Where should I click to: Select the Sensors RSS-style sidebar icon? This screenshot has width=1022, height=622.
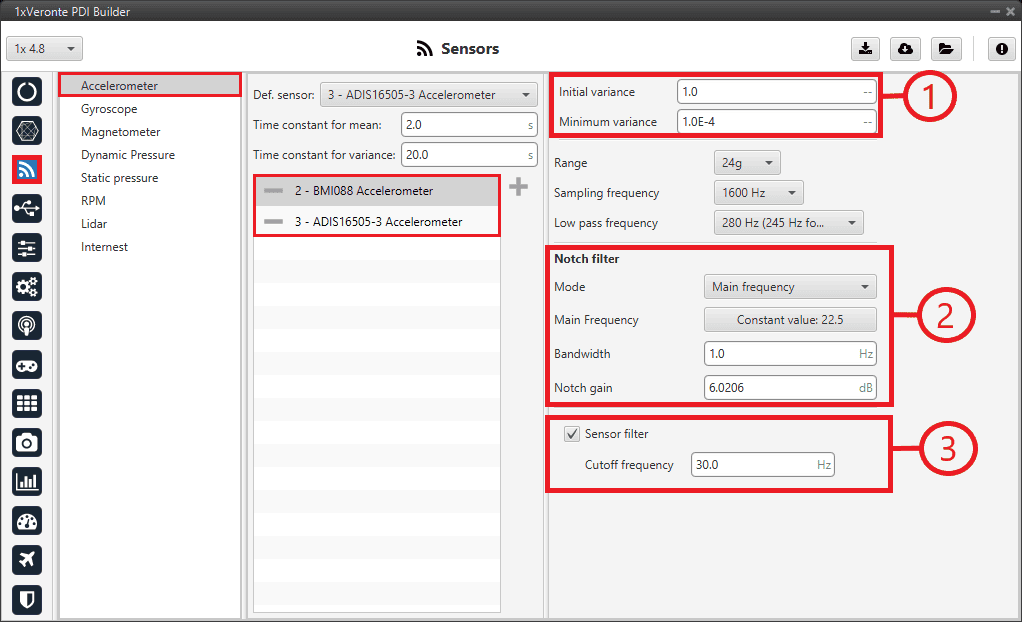point(27,169)
